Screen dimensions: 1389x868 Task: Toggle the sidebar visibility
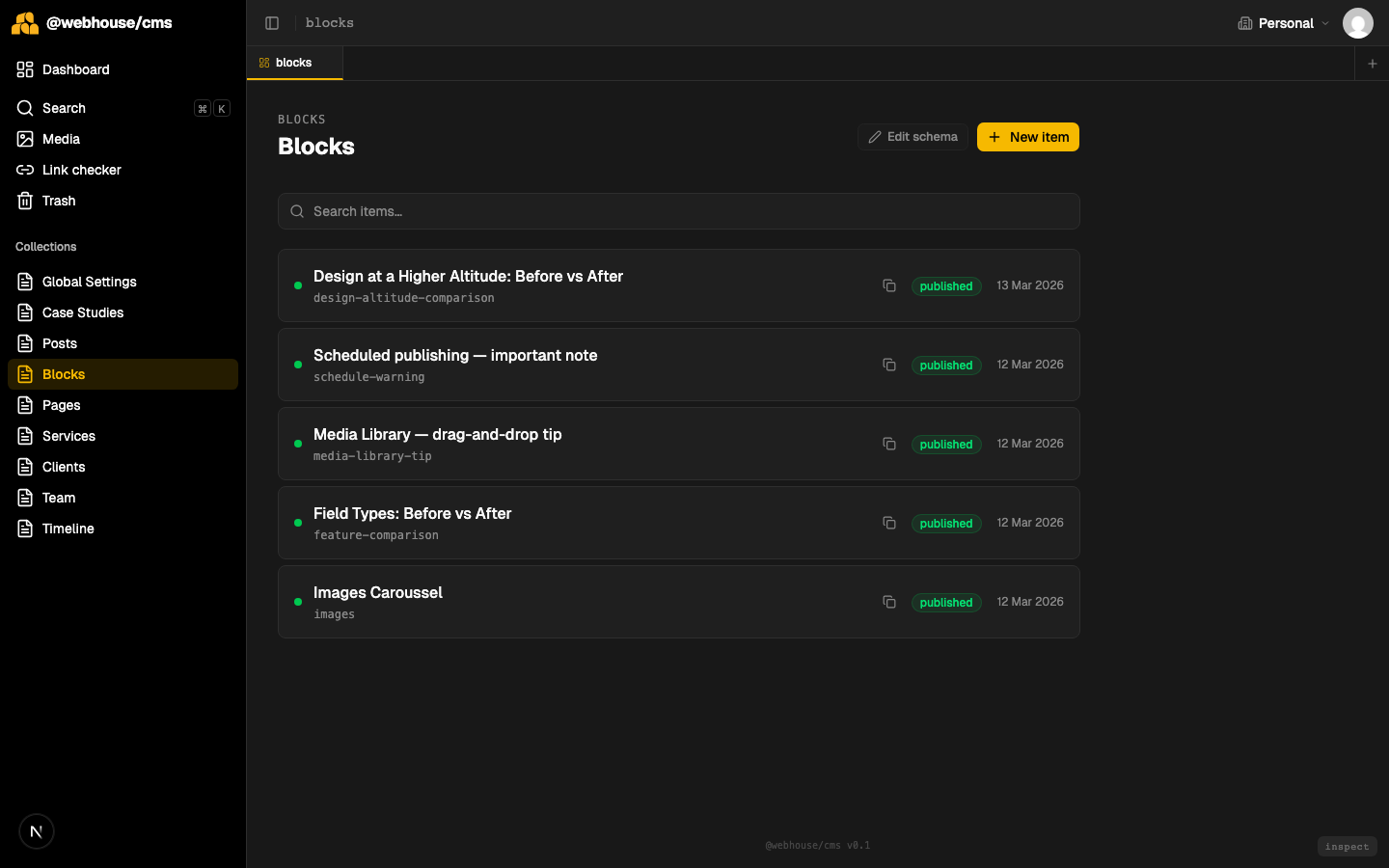click(x=272, y=22)
